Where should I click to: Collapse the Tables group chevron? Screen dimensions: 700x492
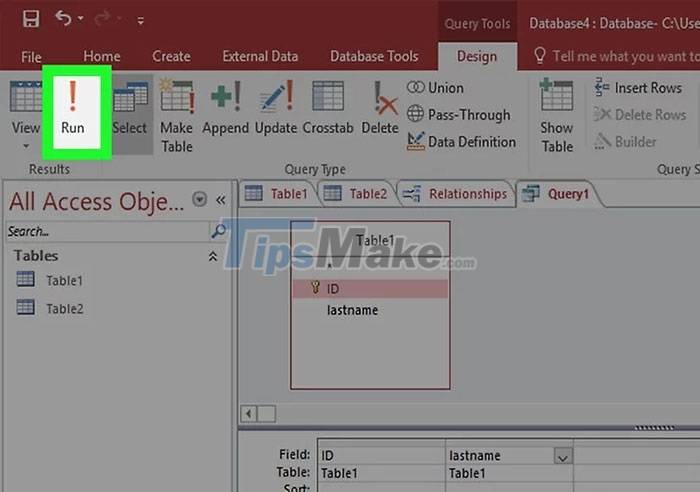213,256
